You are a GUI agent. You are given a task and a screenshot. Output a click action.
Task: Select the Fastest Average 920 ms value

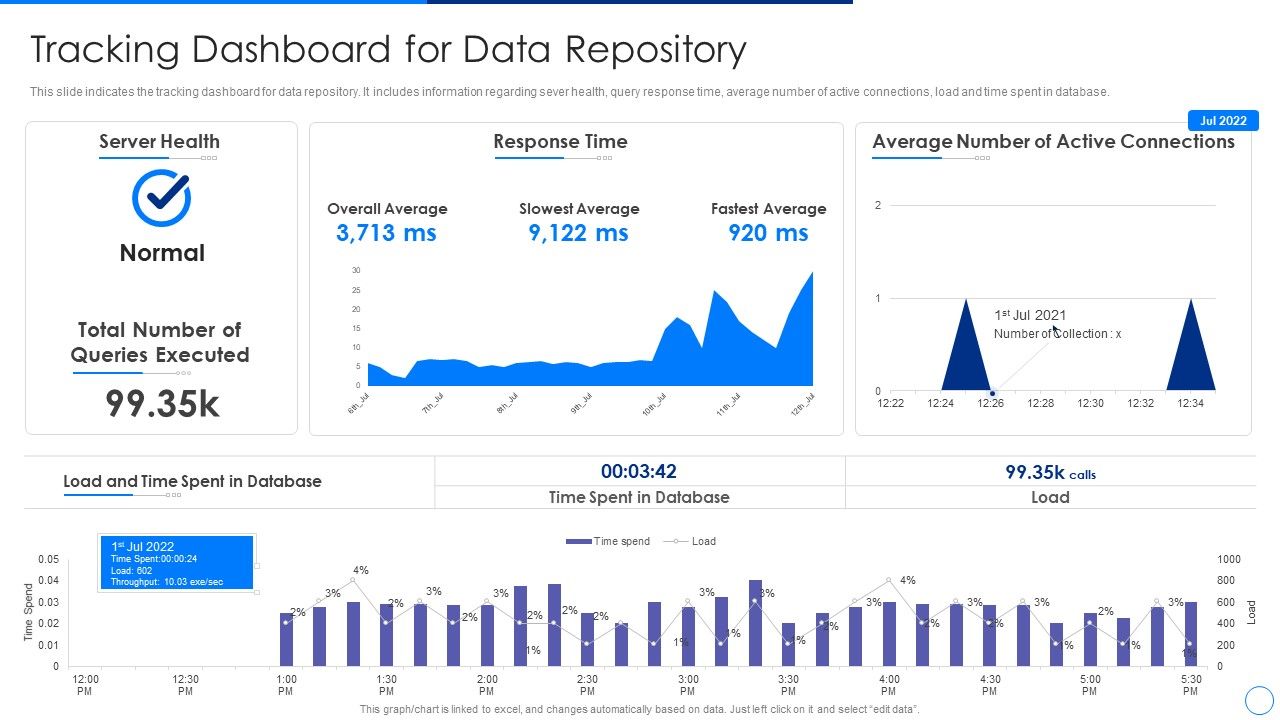(x=768, y=233)
